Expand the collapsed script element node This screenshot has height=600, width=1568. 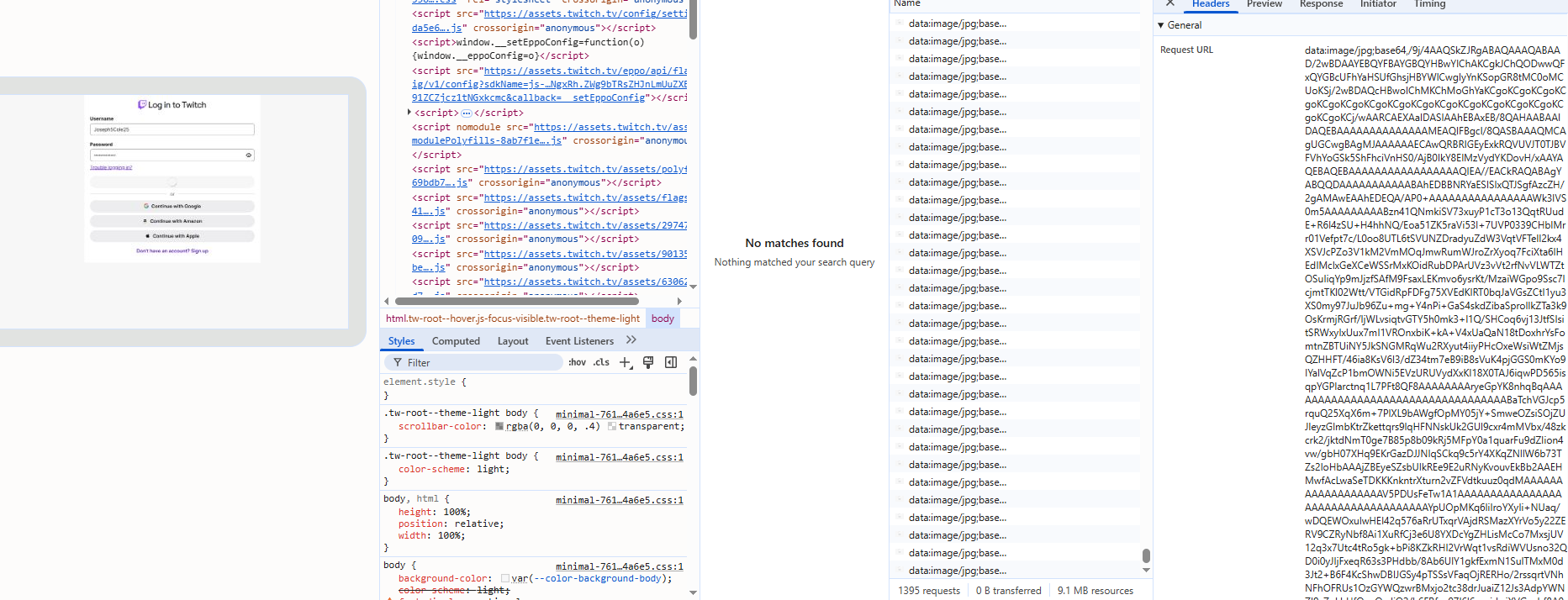tap(409, 113)
